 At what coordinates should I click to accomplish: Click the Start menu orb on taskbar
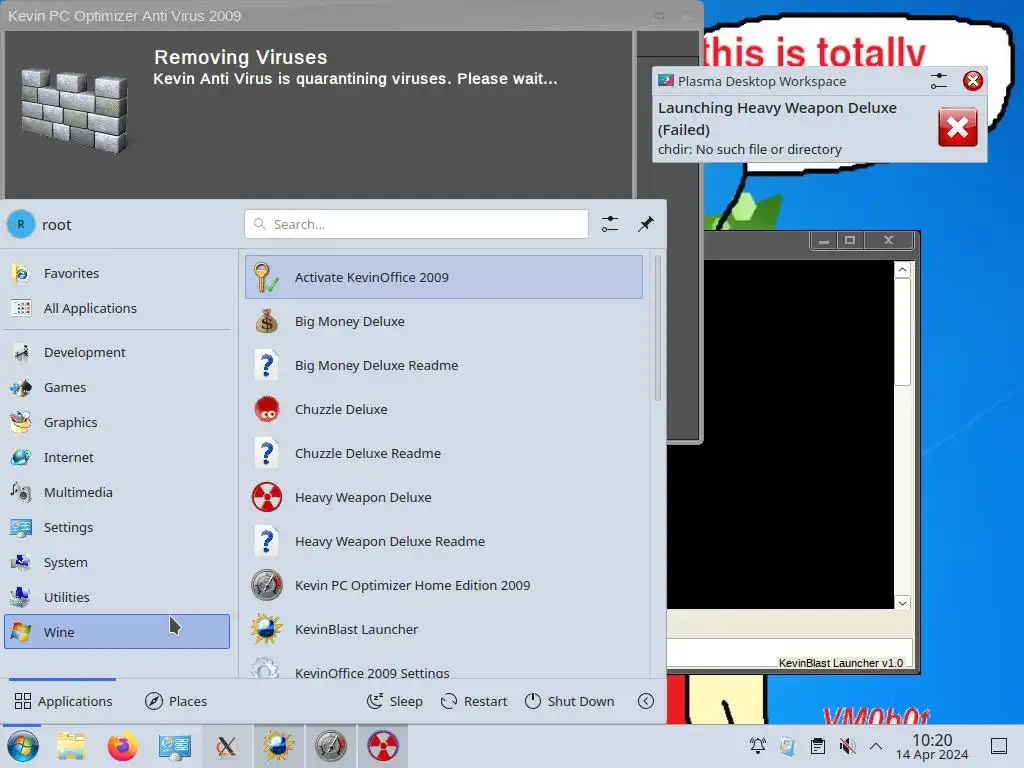coord(23,746)
